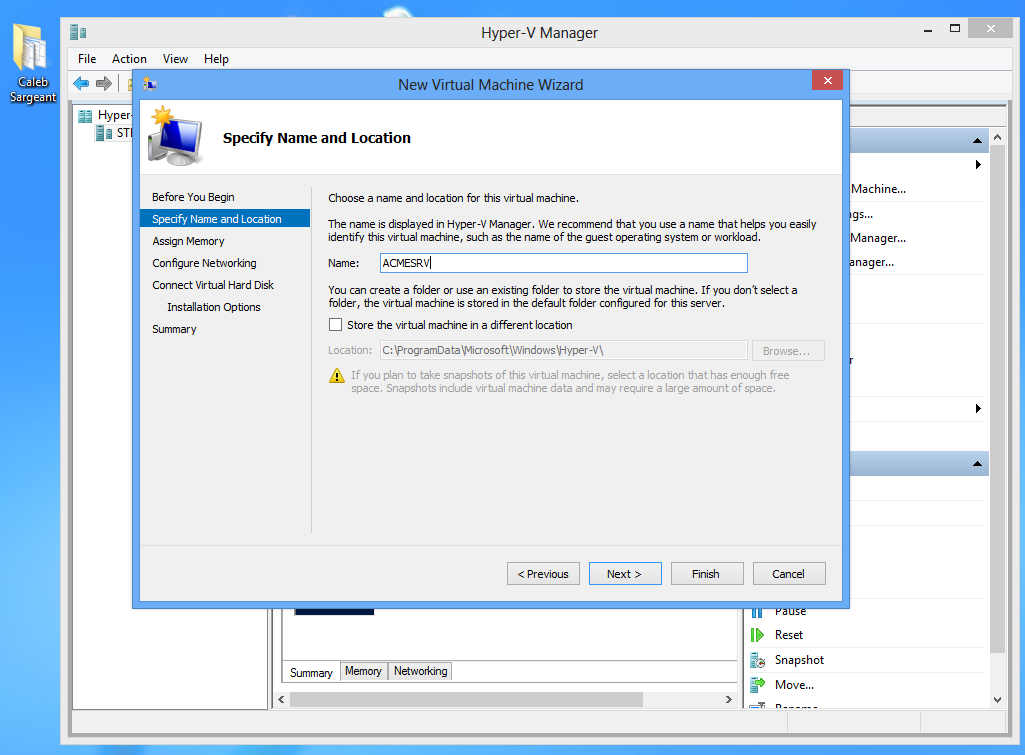The width and height of the screenshot is (1025, 755).
Task: Click the back arrow toolbar icon
Action: pyautogui.click(x=81, y=84)
